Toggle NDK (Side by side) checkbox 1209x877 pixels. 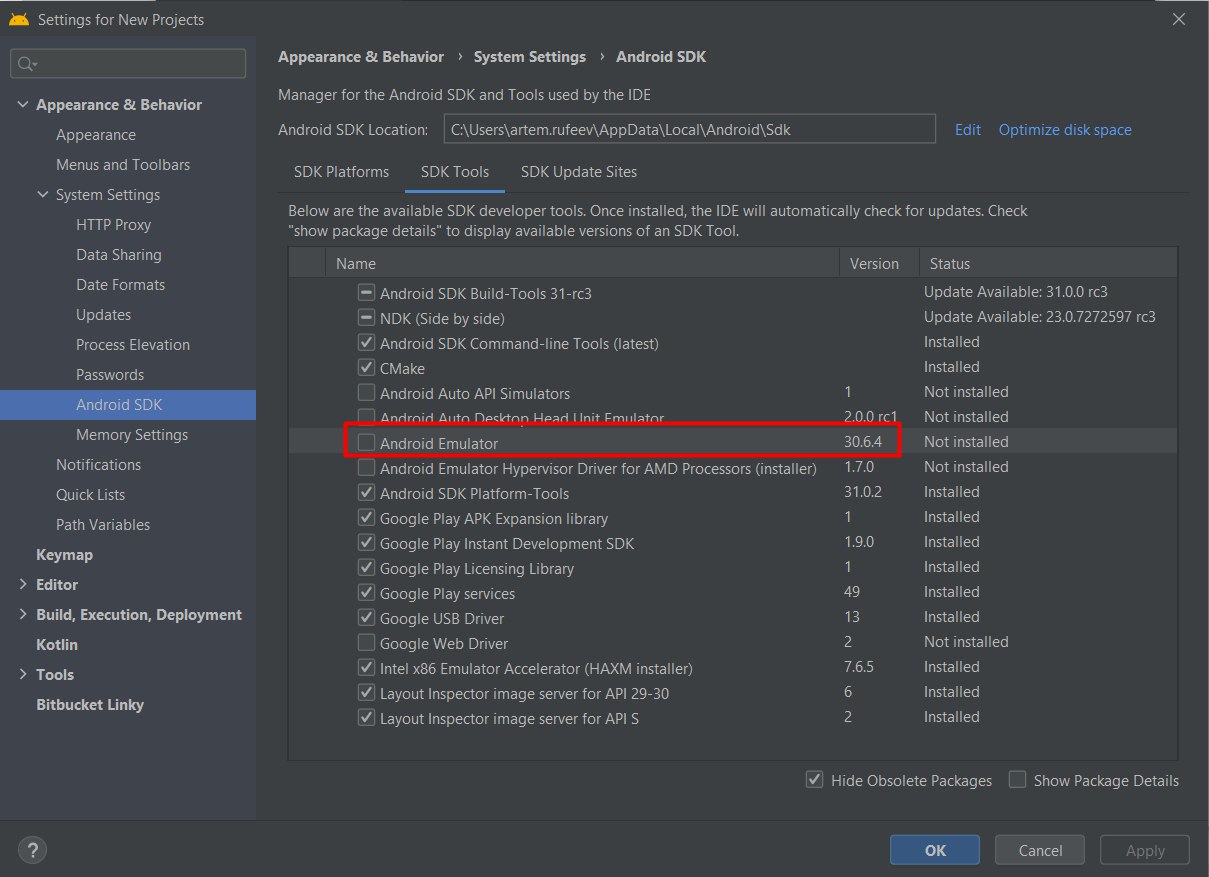click(x=367, y=318)
